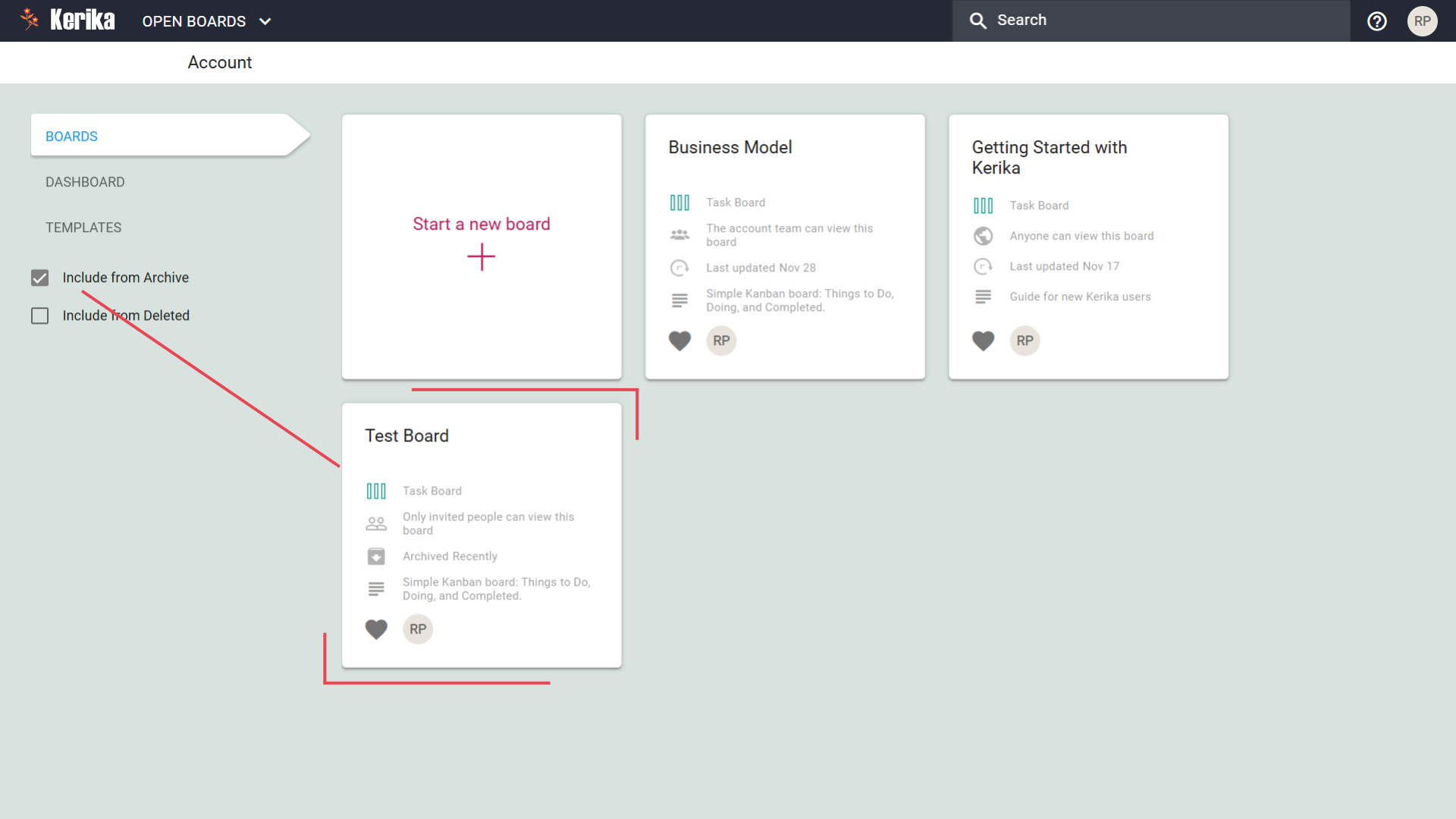Click RP avatar on Business Model card

721,341
